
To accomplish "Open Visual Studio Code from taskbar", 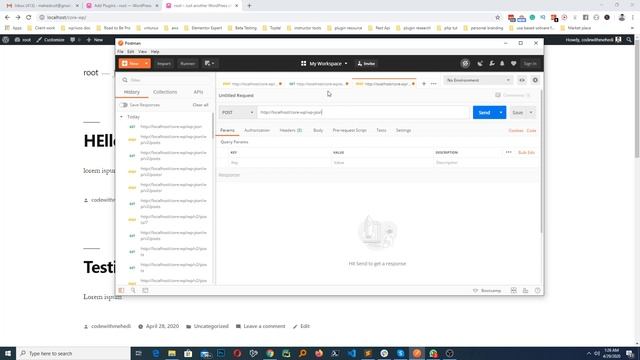I will click(x=351, y=353).
